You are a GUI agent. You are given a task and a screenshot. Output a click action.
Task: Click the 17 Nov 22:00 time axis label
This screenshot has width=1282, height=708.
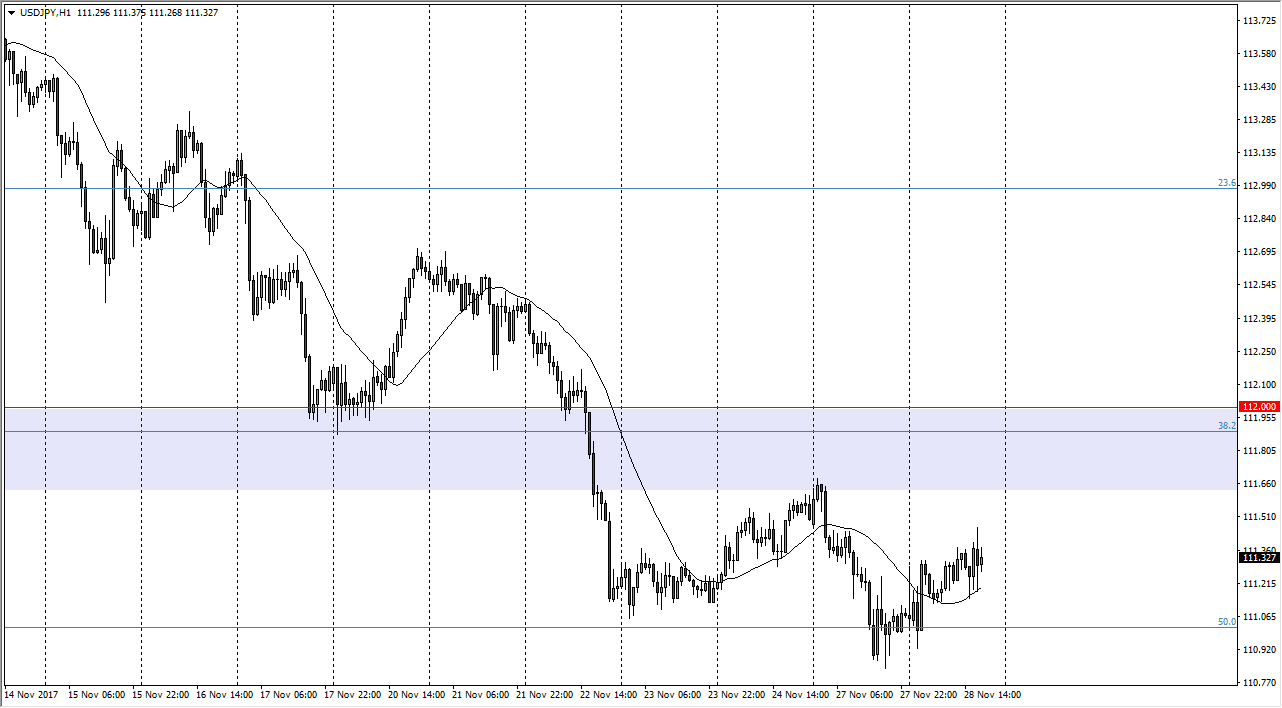352,695
